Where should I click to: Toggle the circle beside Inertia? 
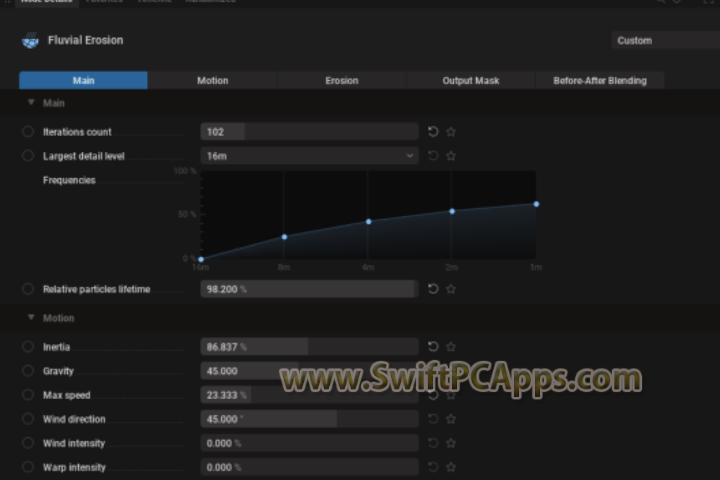pos(28,347)
